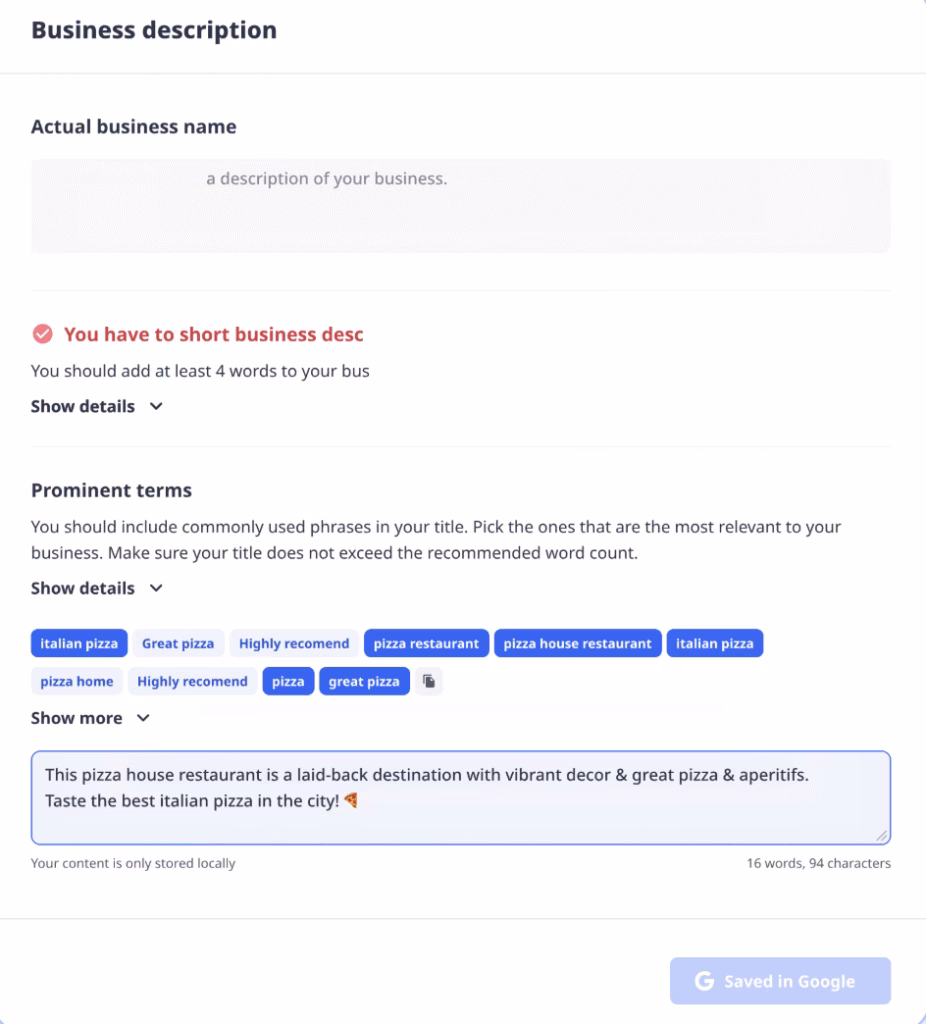Click the Saved in Google button

(x=780, y=981)
